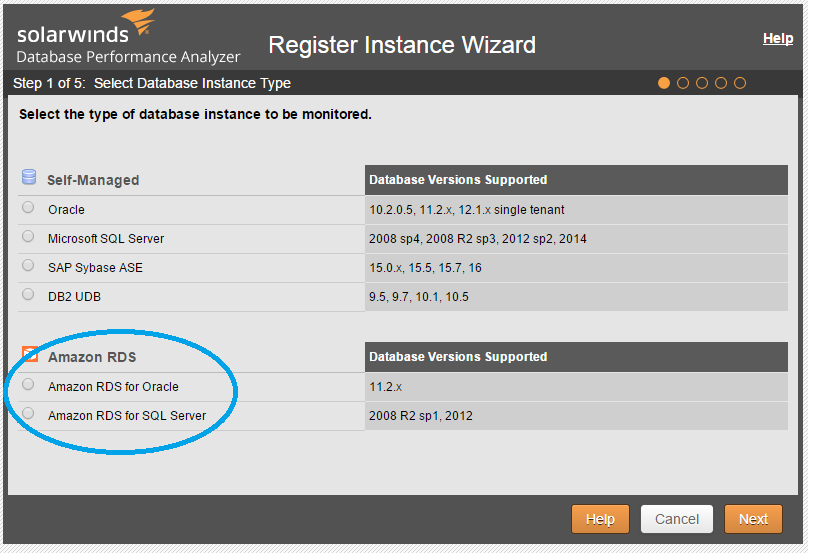Select the SAP Sybase ASE radio button
Image resolution: width=824 pixels, height=553 pixels.
pos(28,265)
